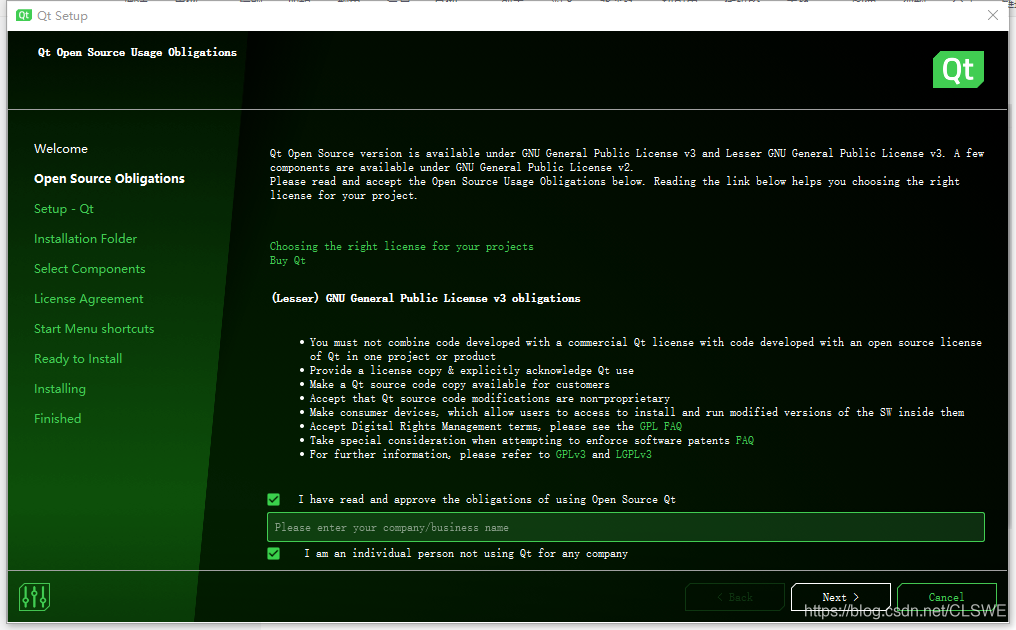Screen dimensions: 1016x630
Task: Select the Installing step
Action: [60, 388]
